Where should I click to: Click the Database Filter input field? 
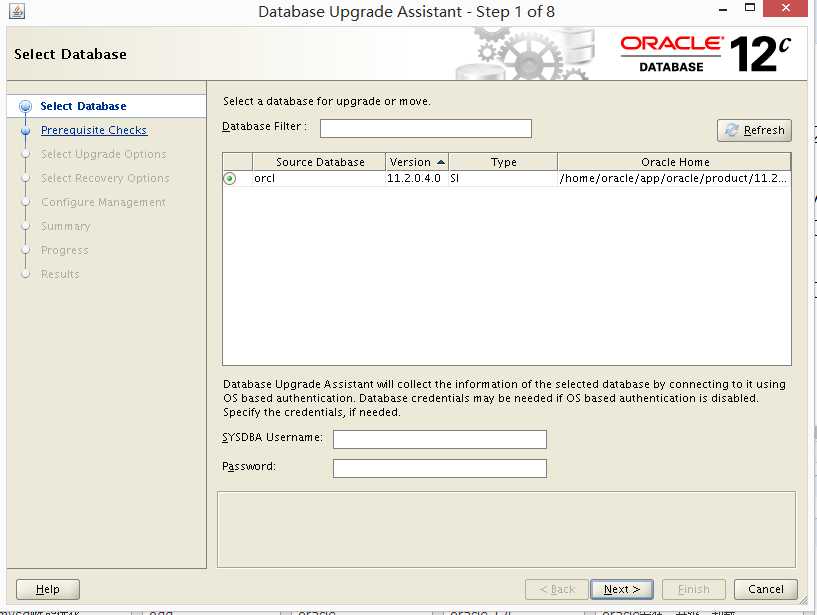pyautogui.click(x=426, y=129)
